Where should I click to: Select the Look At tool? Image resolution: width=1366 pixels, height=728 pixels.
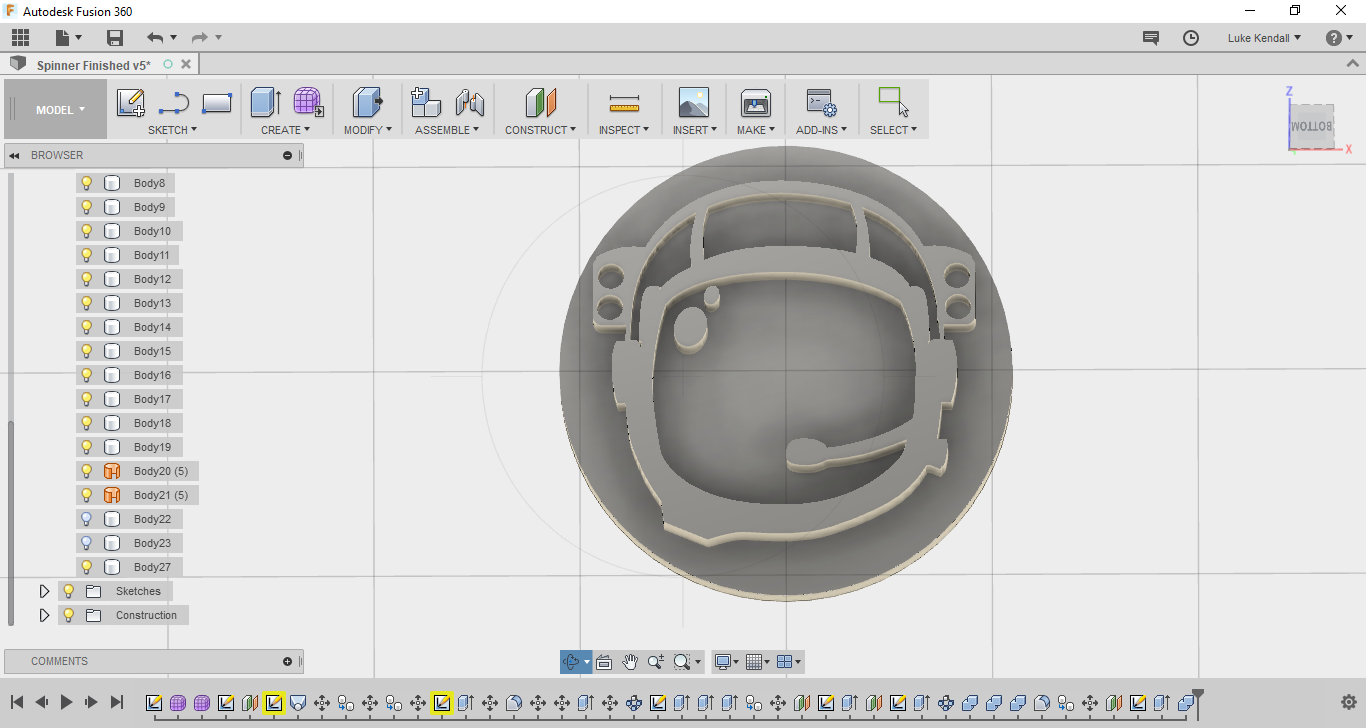coord(604,662)
